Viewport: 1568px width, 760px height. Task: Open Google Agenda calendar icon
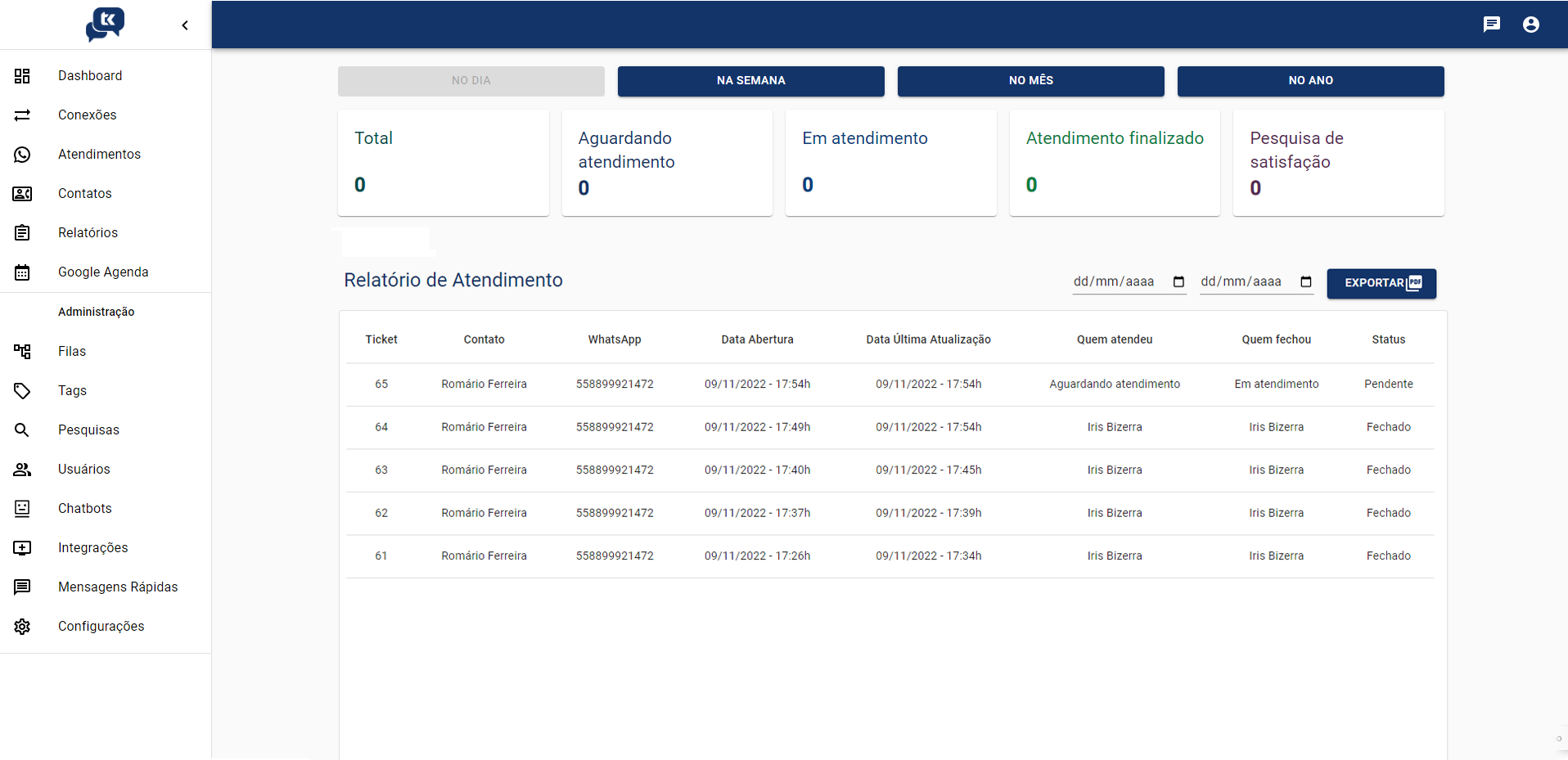pos(22,272)
